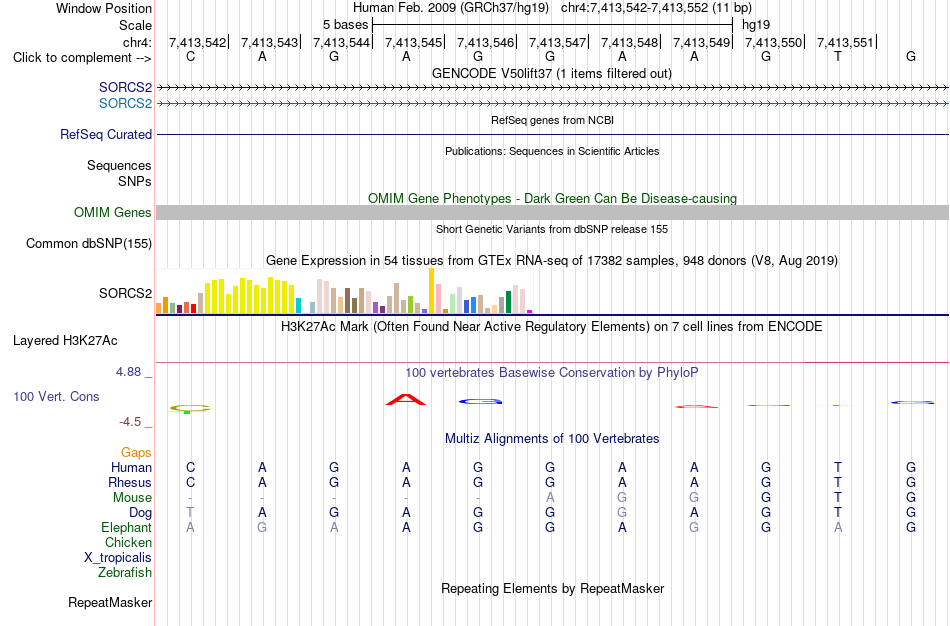Select the Sequences track label

[x=119, y=165]
